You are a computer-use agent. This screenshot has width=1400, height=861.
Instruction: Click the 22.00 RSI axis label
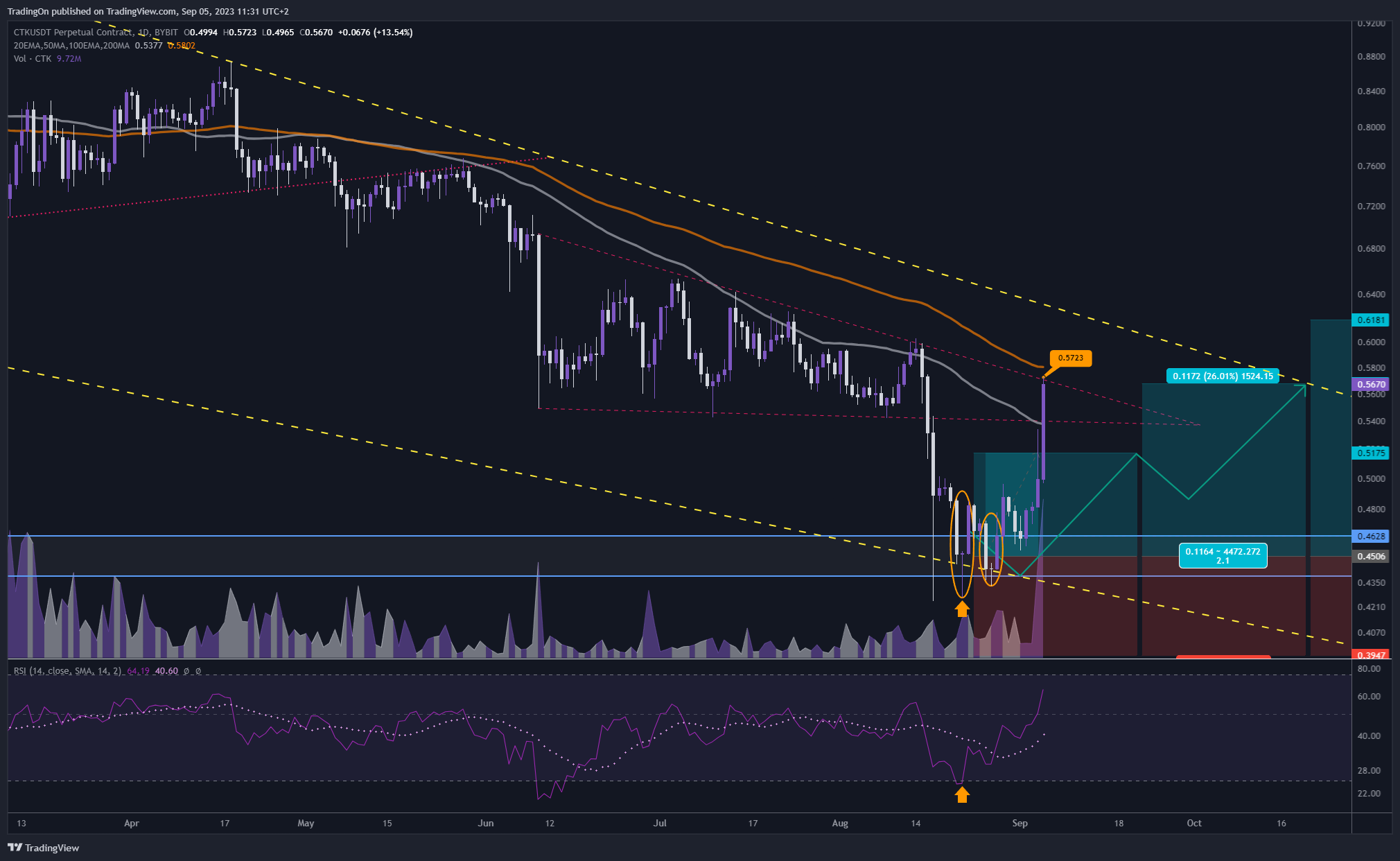pos(1369,794)
